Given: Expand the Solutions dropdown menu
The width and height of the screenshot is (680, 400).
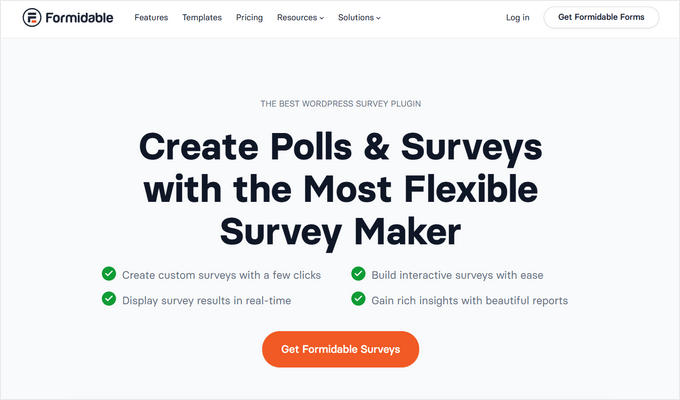Looking at the screenshot, I should pos(359,18).
